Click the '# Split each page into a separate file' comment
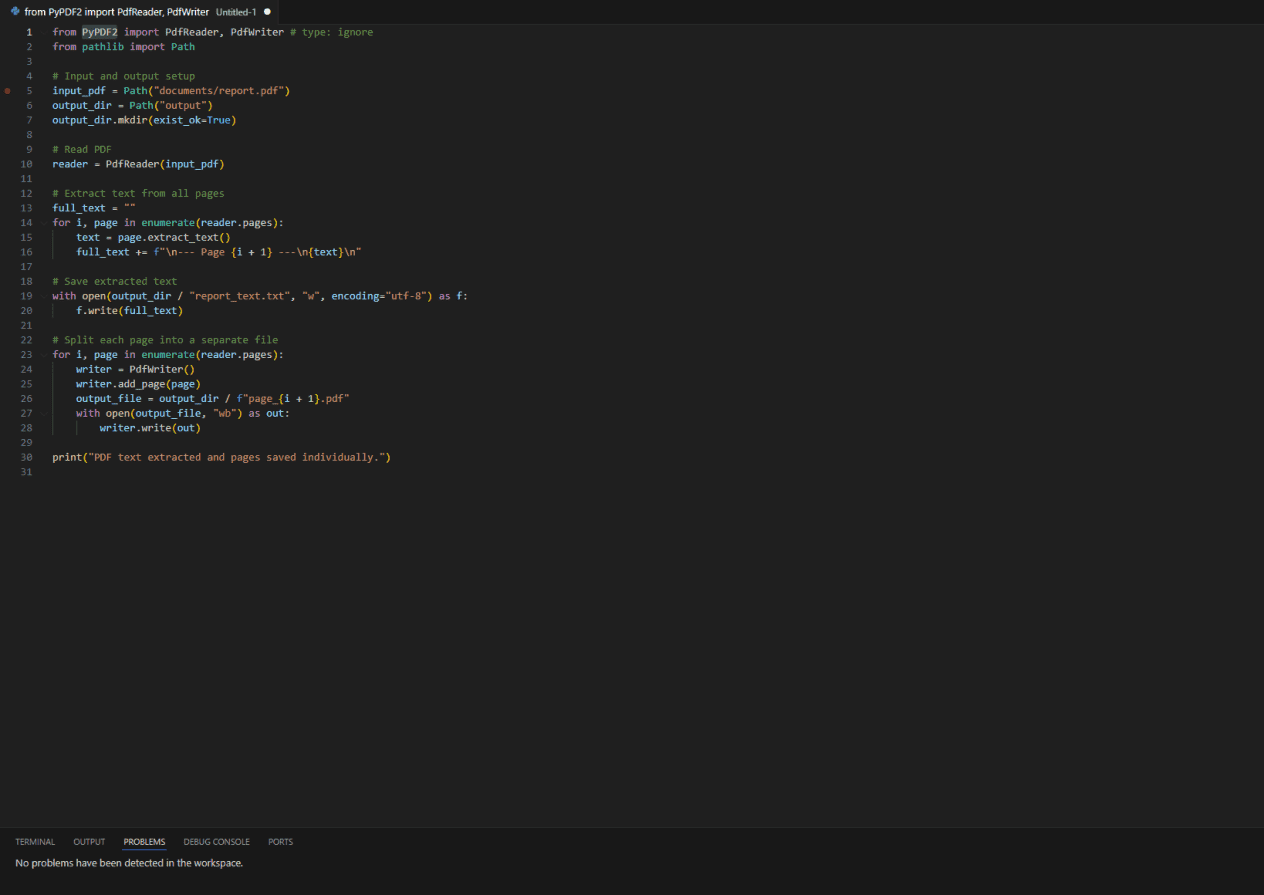Screen dimensions: 1264x895 (165, 340)
